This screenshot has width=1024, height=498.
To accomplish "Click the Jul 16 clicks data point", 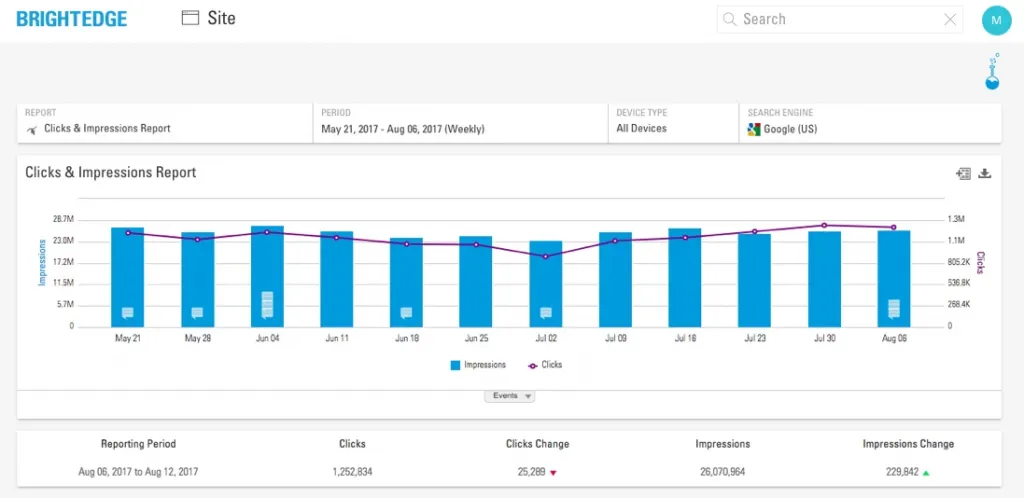I will 685,238.
